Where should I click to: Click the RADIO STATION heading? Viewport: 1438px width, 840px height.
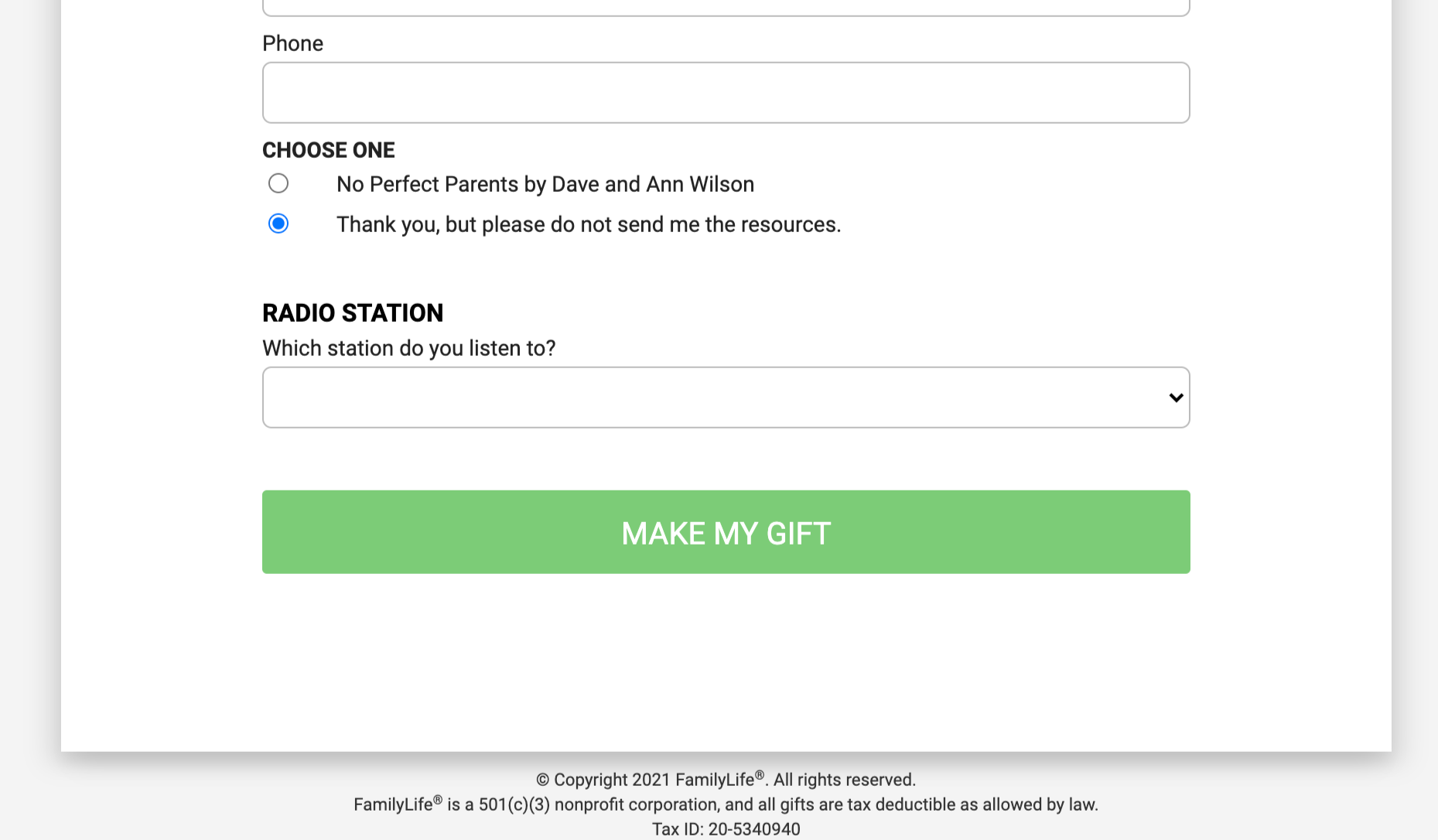[x=353, y=313]
